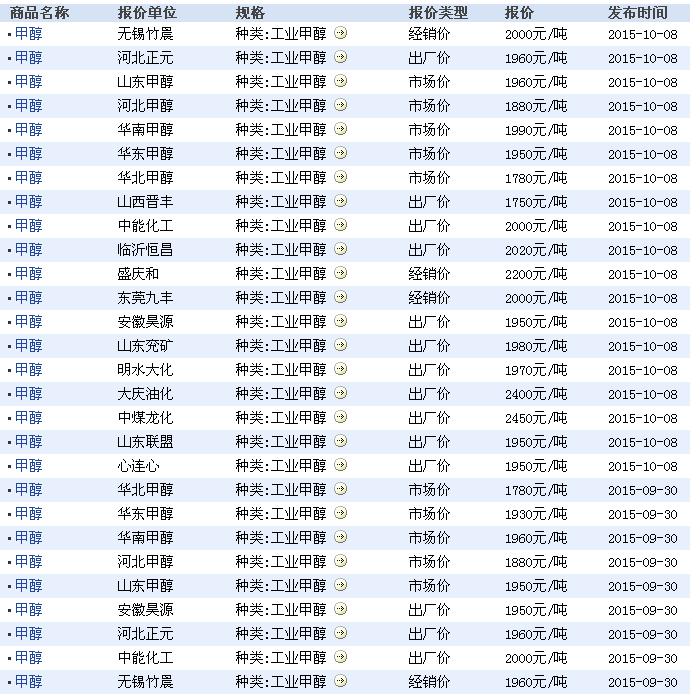This screenshot has height=695, width=694.
Task: Click arrow icon for 山东甲醇 priced 1960元/吨
Action: click(340, 81)
